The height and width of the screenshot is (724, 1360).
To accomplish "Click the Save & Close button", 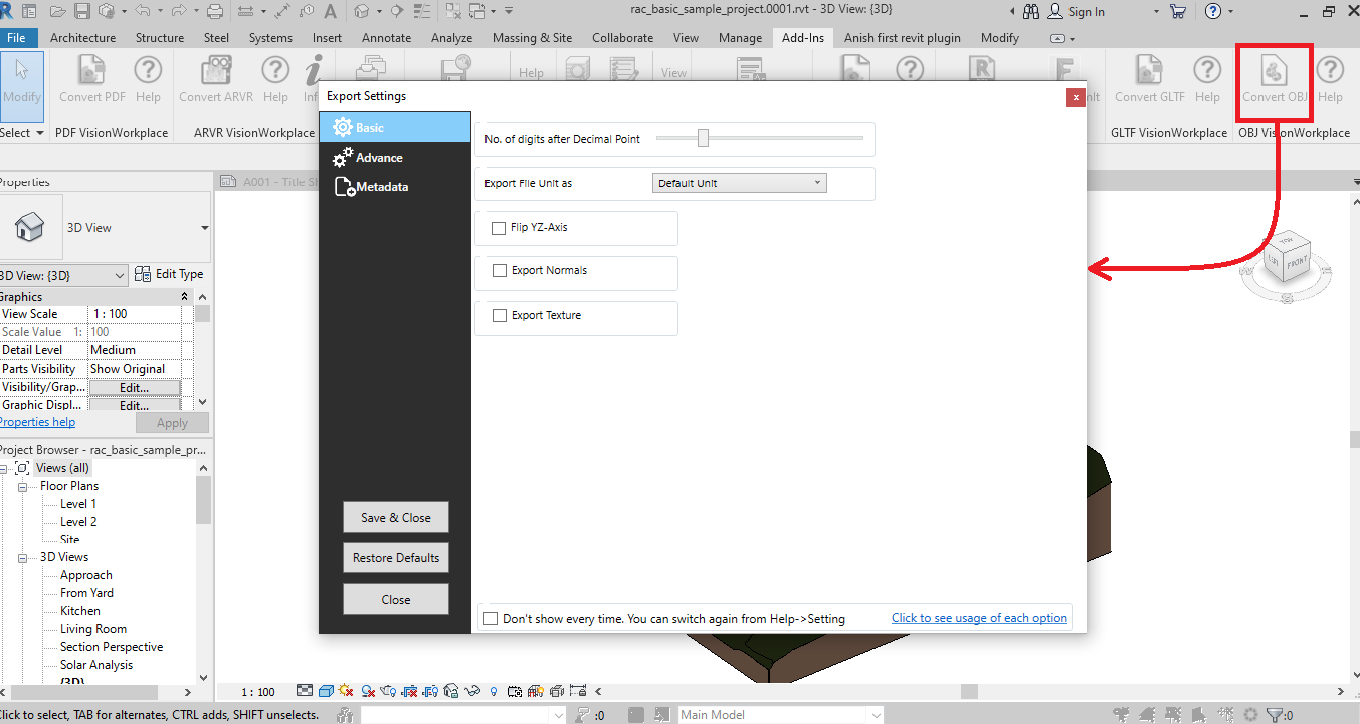I will 395,518.
